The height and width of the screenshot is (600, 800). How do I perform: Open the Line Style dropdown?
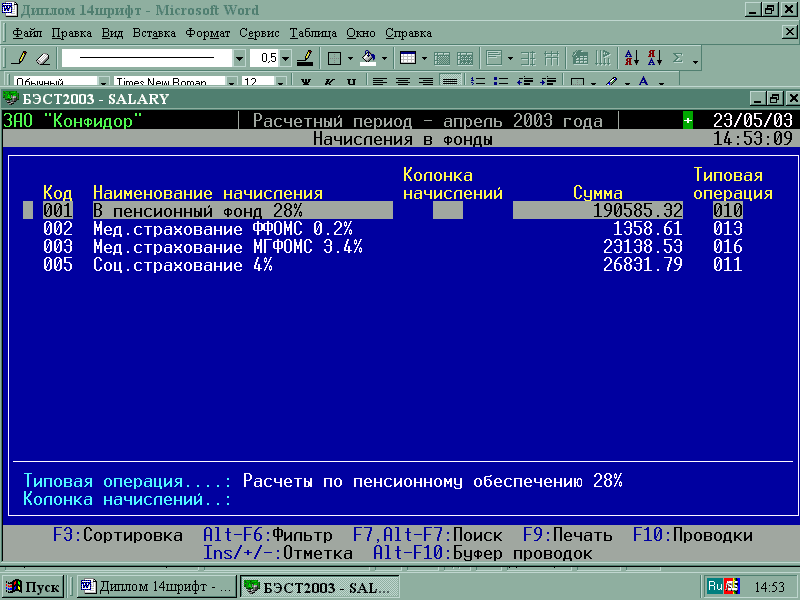239,59
